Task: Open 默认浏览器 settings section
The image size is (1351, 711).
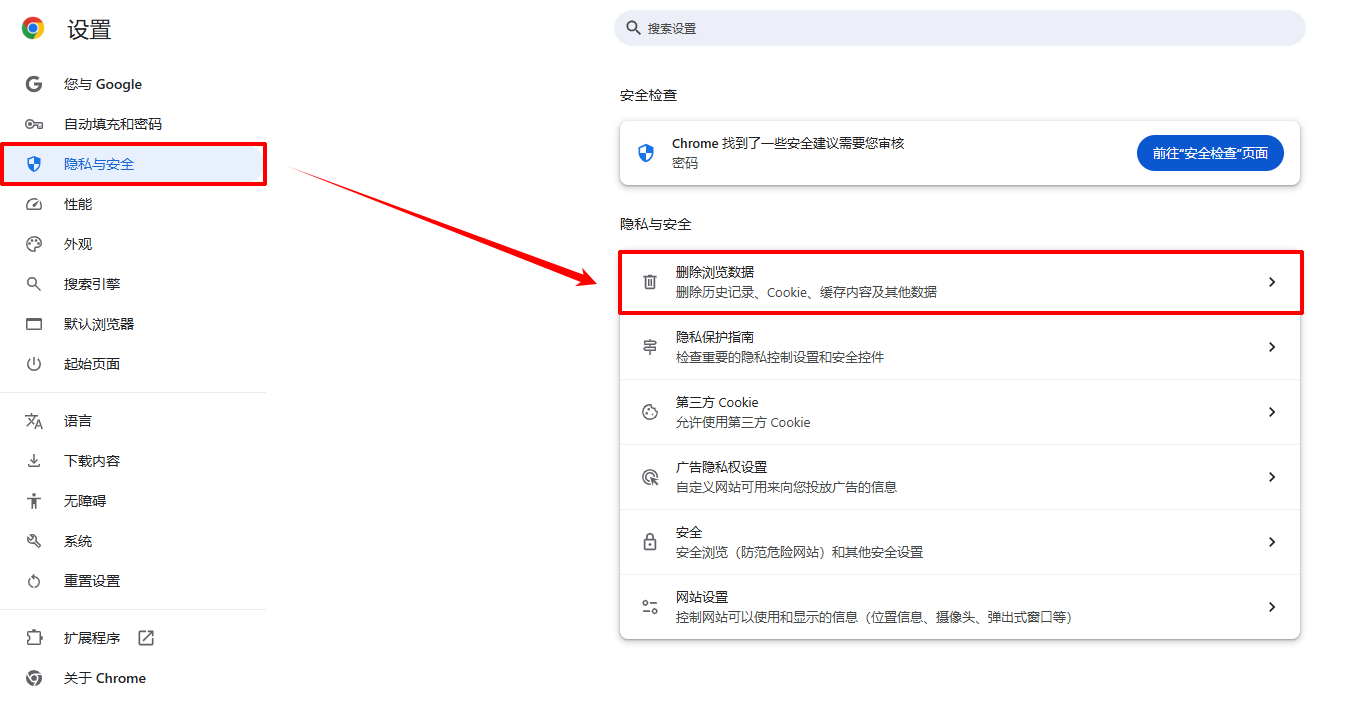Action: tap(133, 324)
